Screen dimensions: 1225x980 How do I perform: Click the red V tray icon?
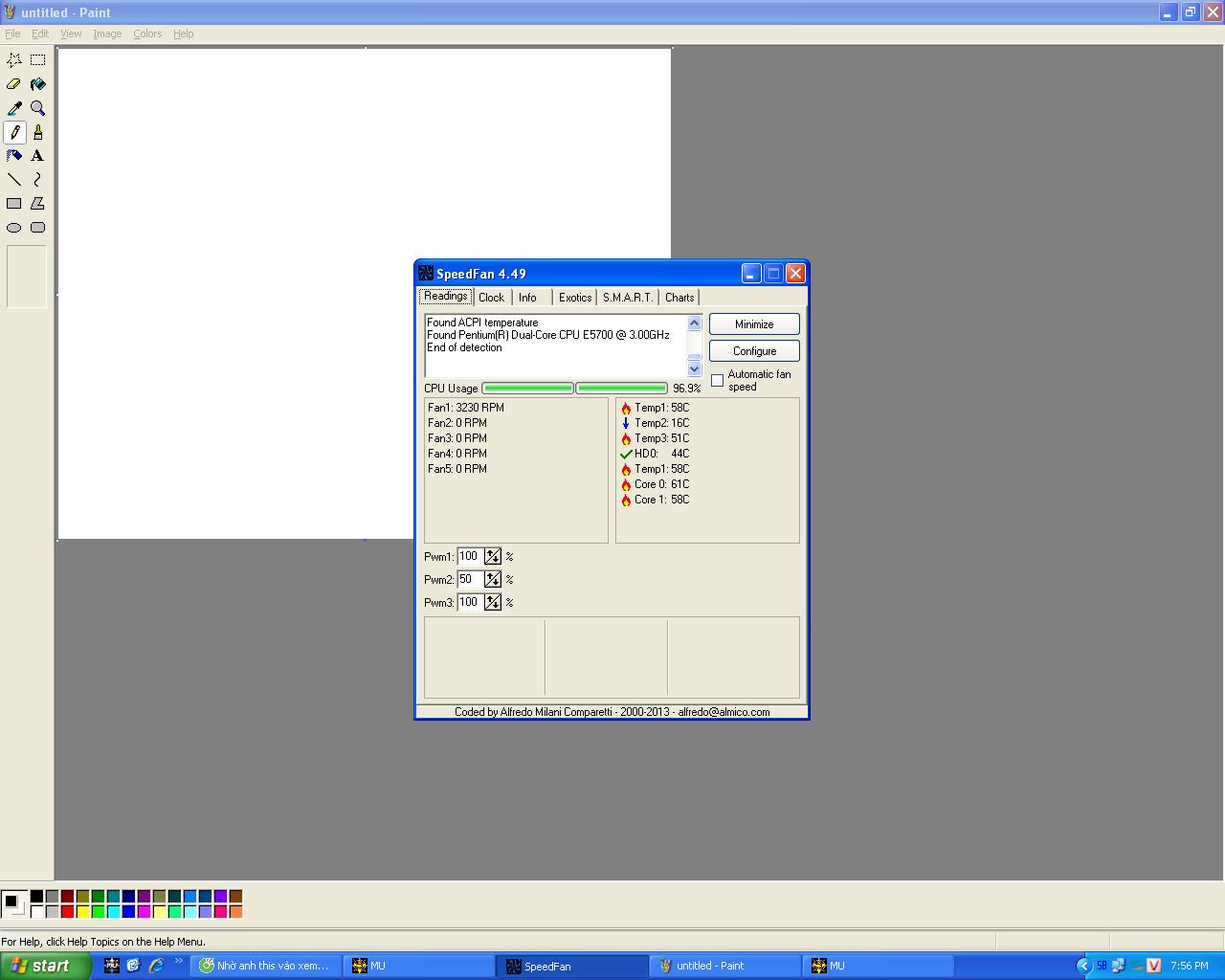[1153, 966]
